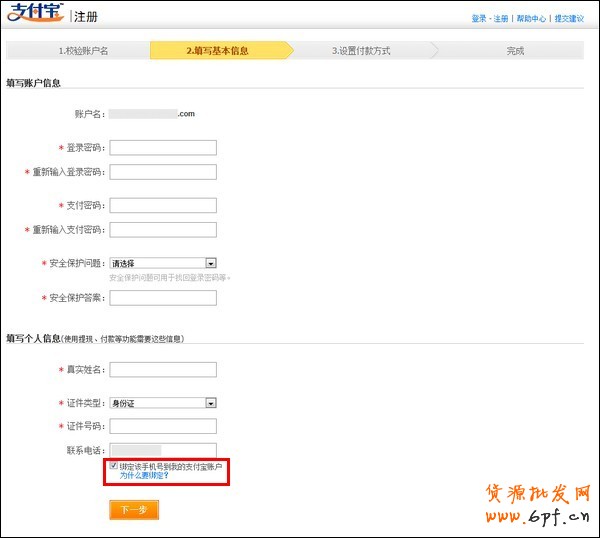The width and height of the screenshot is (600, 538).
Task: Click the 真实姓名 input field
Action: [163, 370]
